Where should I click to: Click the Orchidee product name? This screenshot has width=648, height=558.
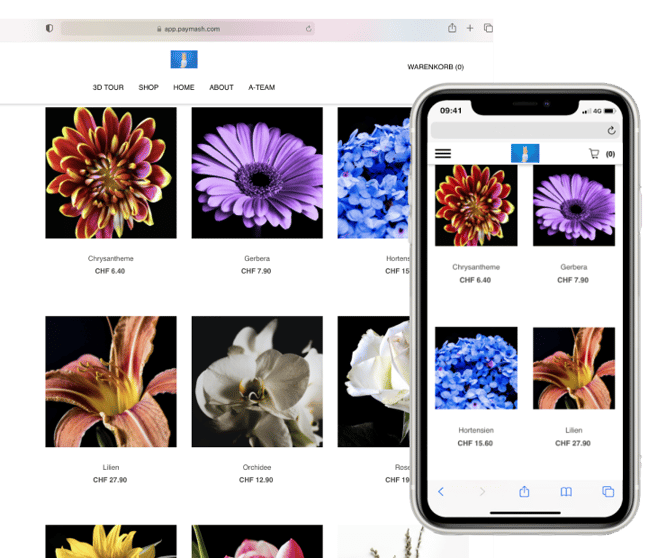(257, 467)
